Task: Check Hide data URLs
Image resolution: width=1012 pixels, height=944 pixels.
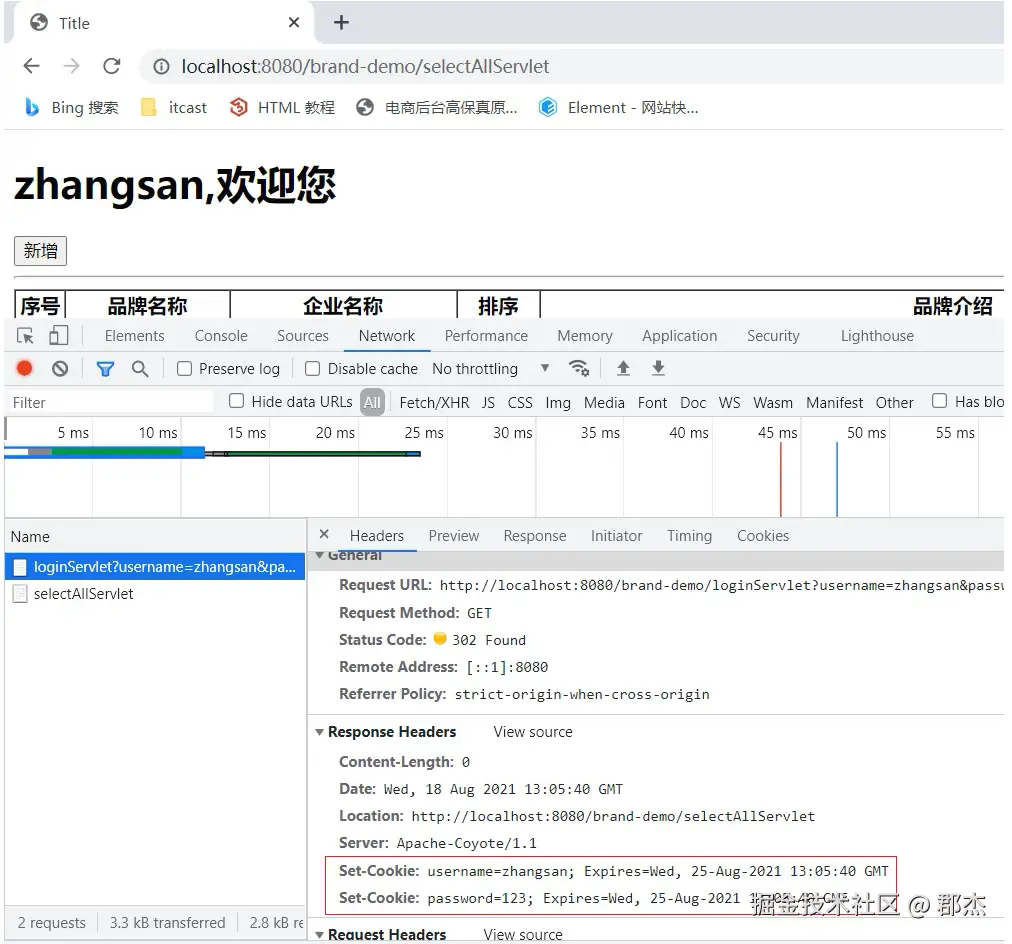Action: click(x=237, y=401)
